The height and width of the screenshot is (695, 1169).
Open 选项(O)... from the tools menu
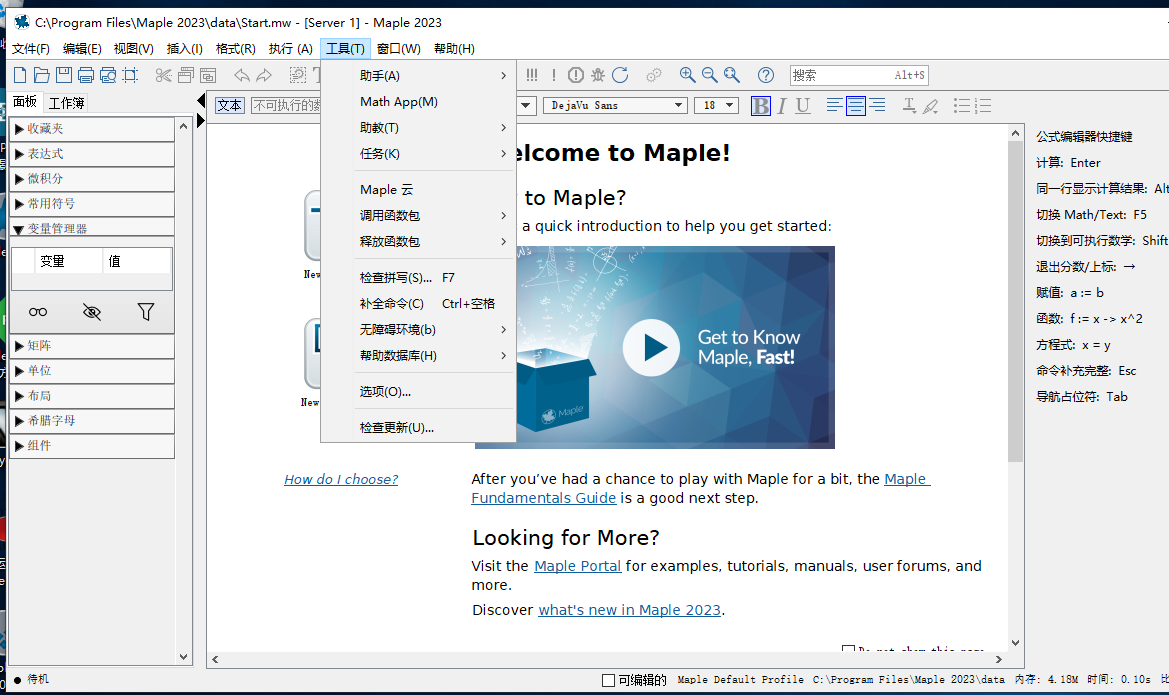418,391
